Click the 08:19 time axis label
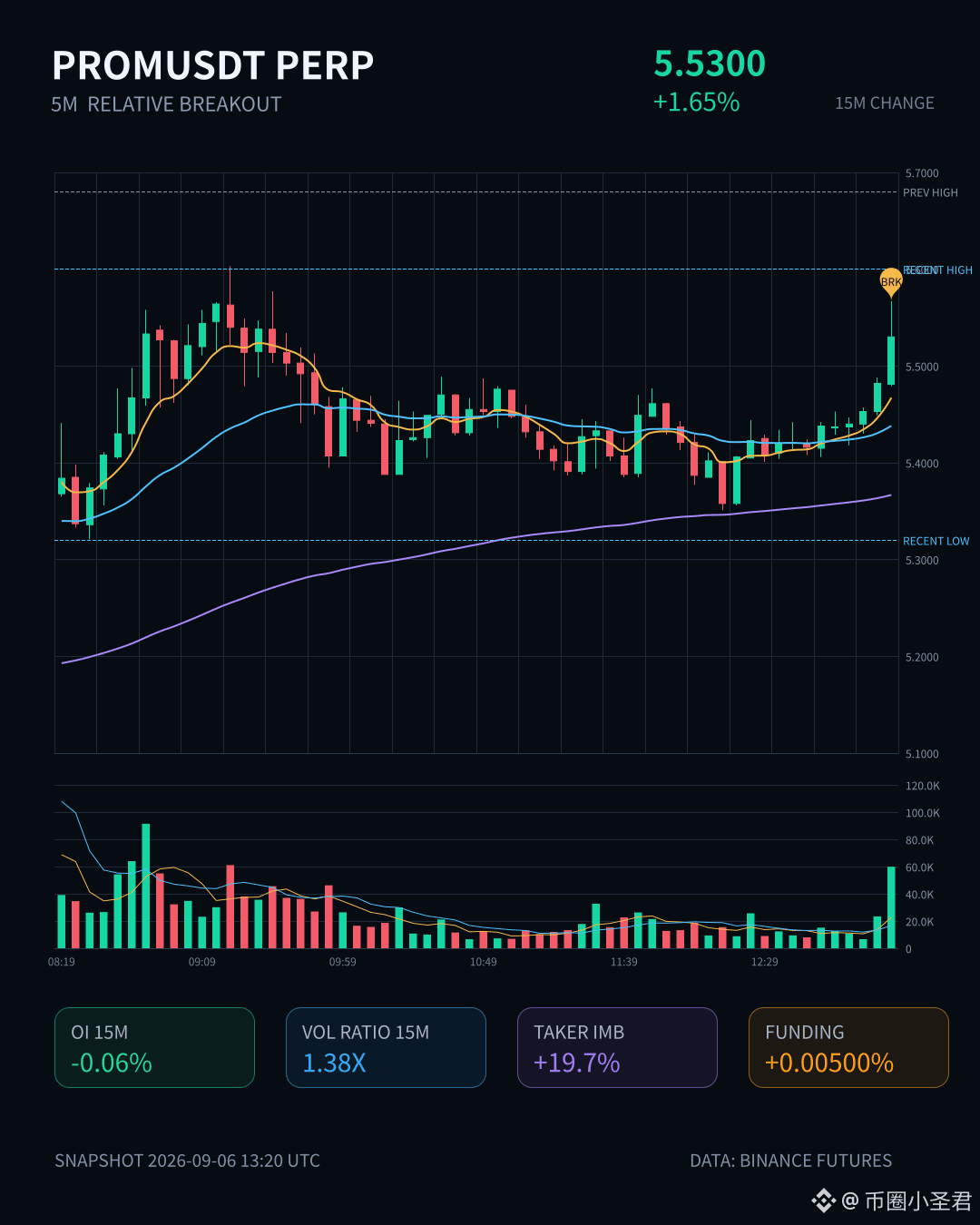 click(x=62, y=962)
